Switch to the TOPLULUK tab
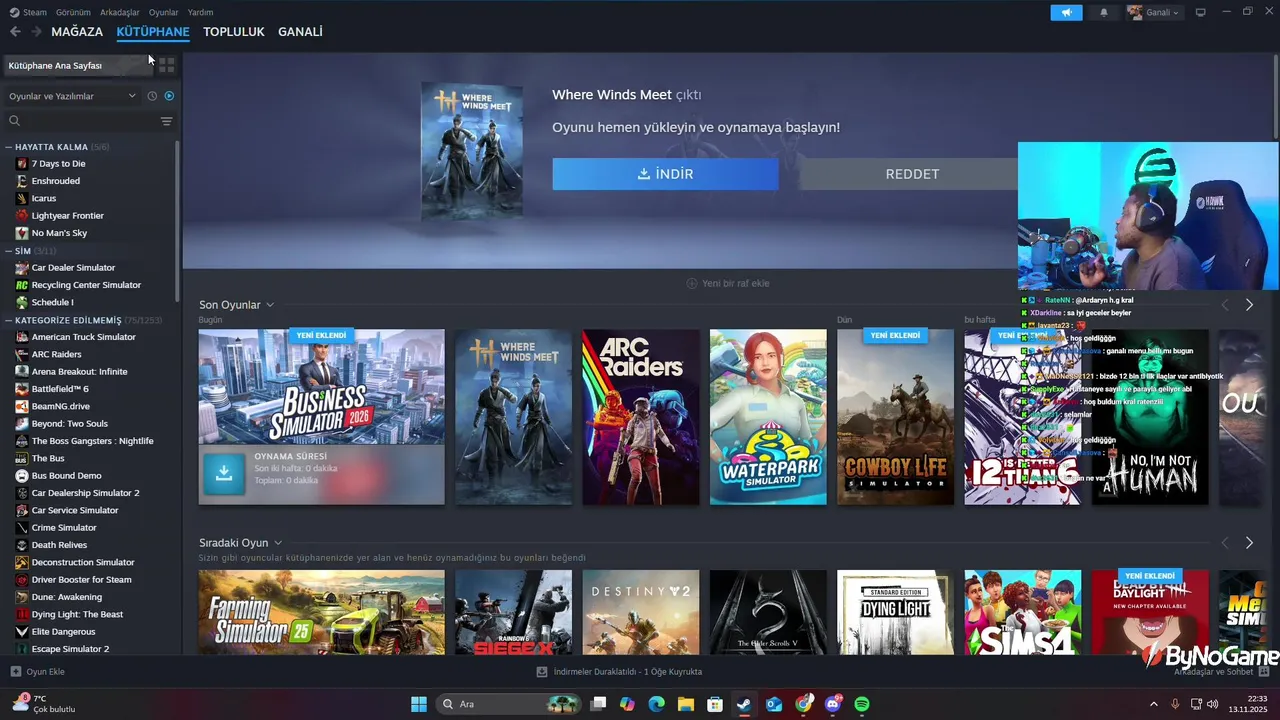Viewport: 1280px width, 720px height. click(234, 32)
